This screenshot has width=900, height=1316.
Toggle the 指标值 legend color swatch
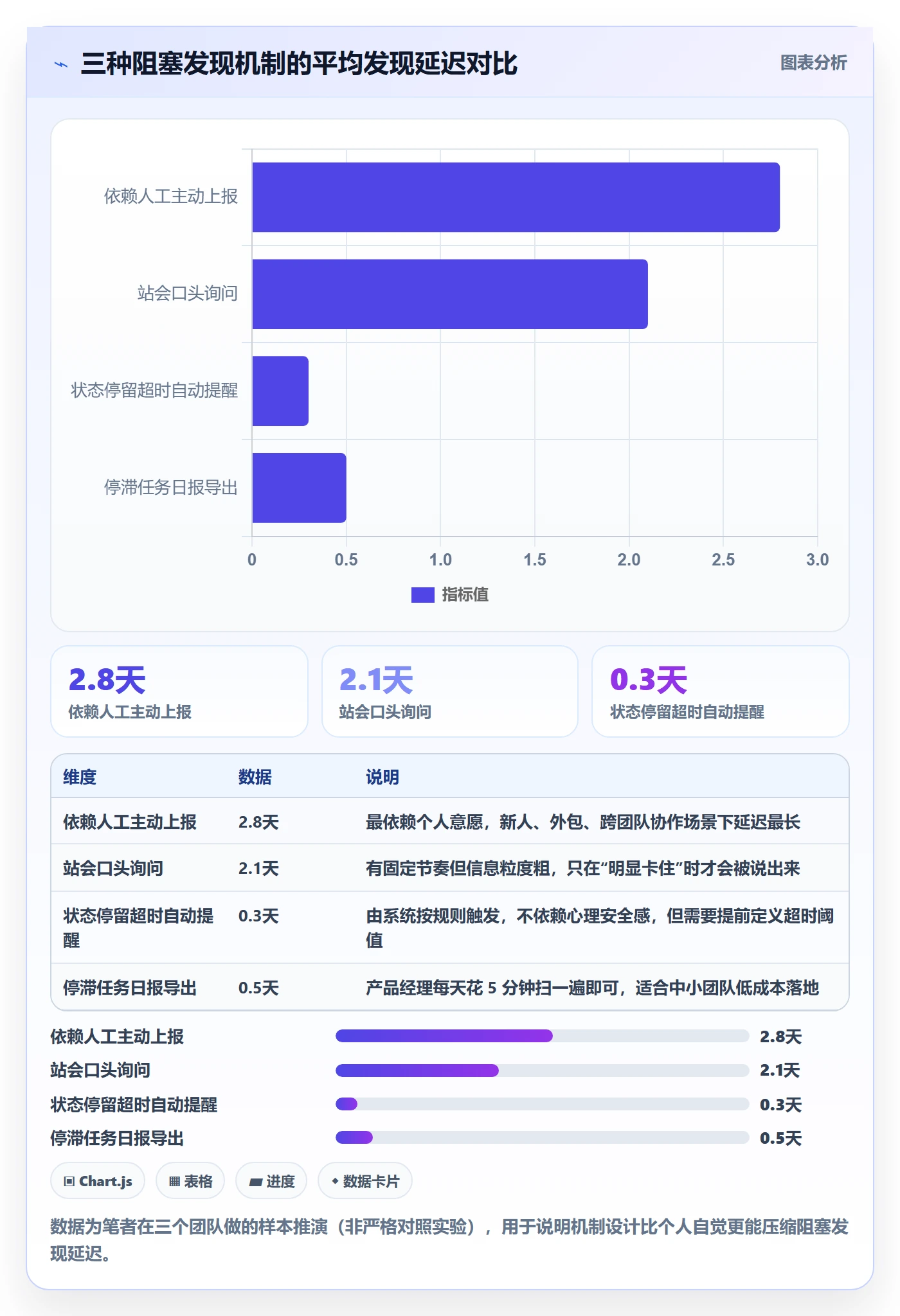pos(422,595)
